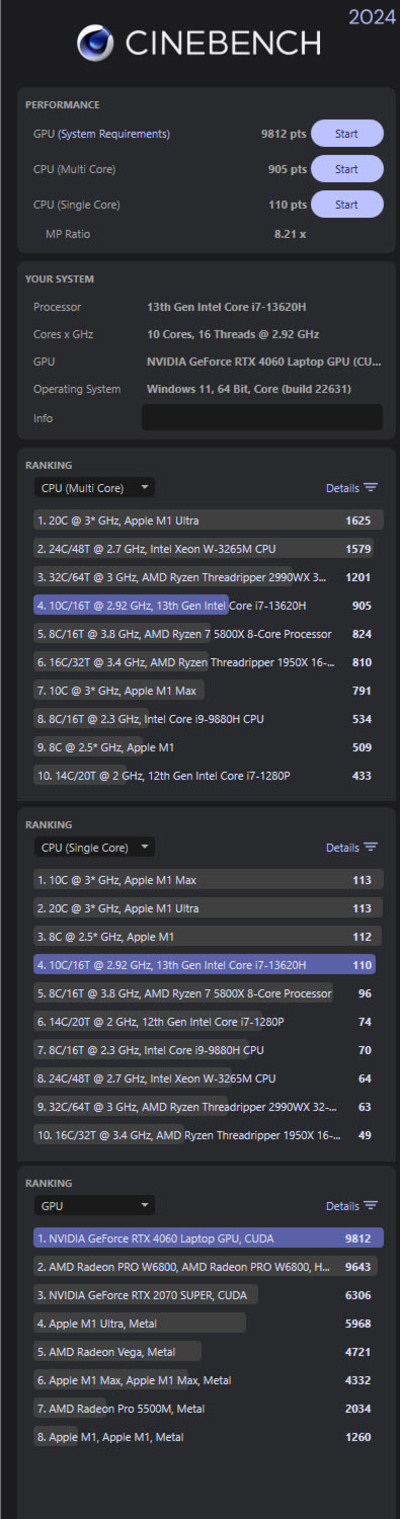Open the Details link in the single core ranking
400x1519 pixels.
[342, 847]
